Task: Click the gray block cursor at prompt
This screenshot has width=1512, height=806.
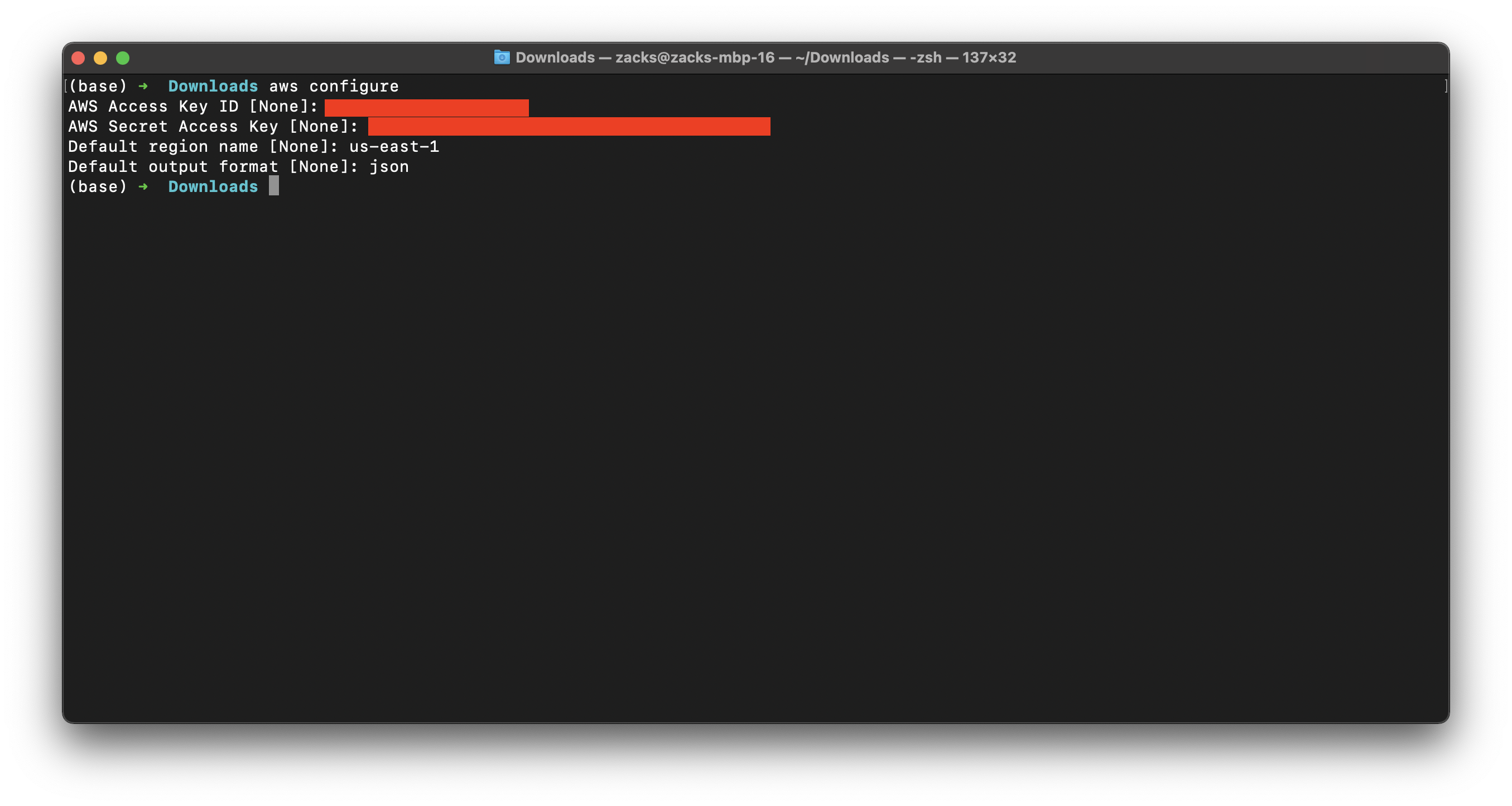Action: point(273,186)
